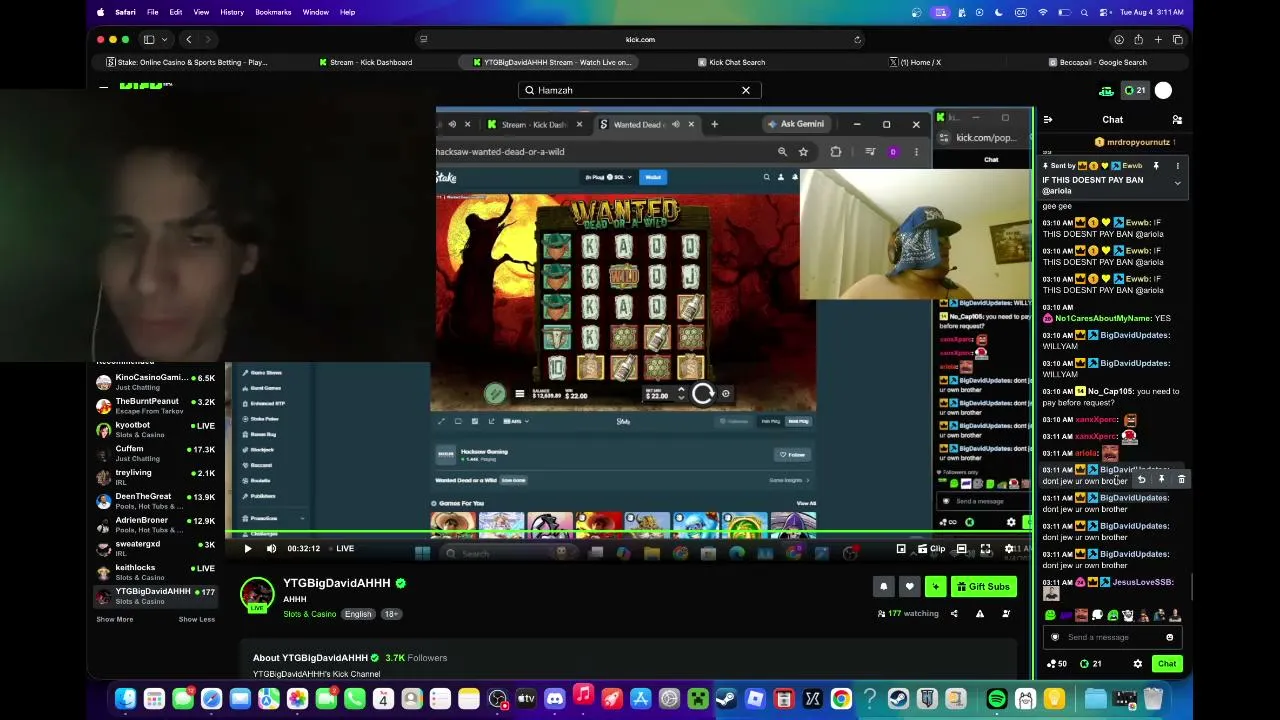Open AdrienBroner recommended channel
The image size is (1280, 720).
click(156, 525)
